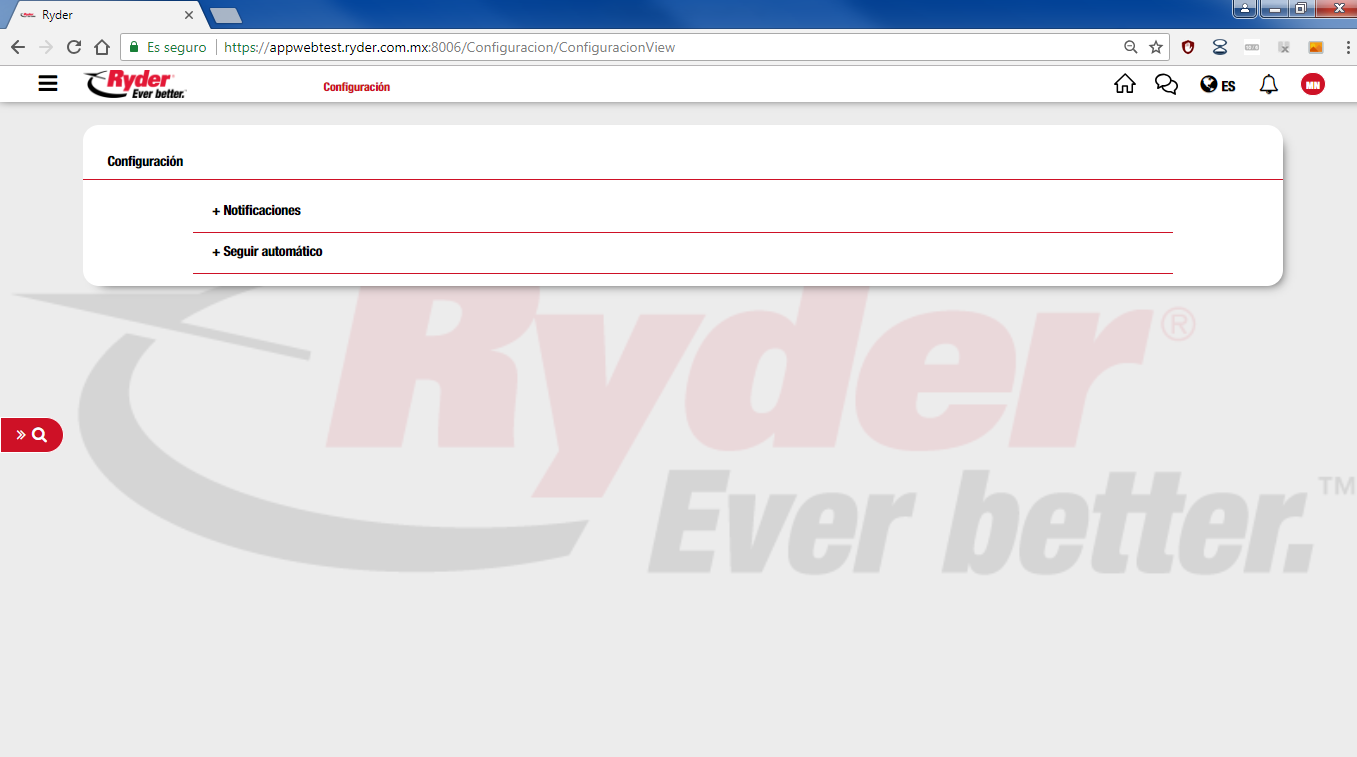Click the zoom magnifier icon in address bar
Viewport: 1357px width, 757px height.
(x=1131, y=47)
